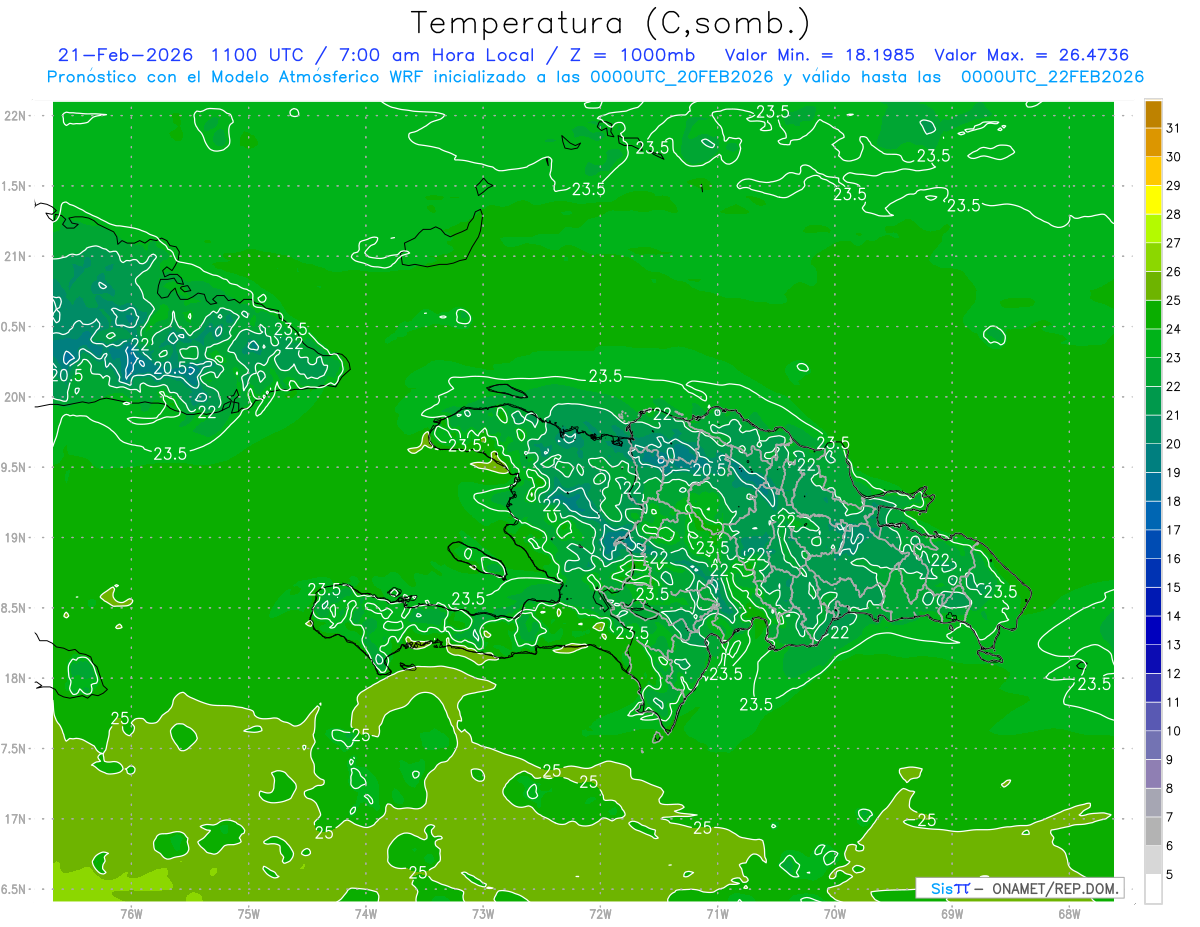This screenshot has height=927, width=1200.
Task: Click the '20N' latitude axis label
Action: [x=17, y=397]
